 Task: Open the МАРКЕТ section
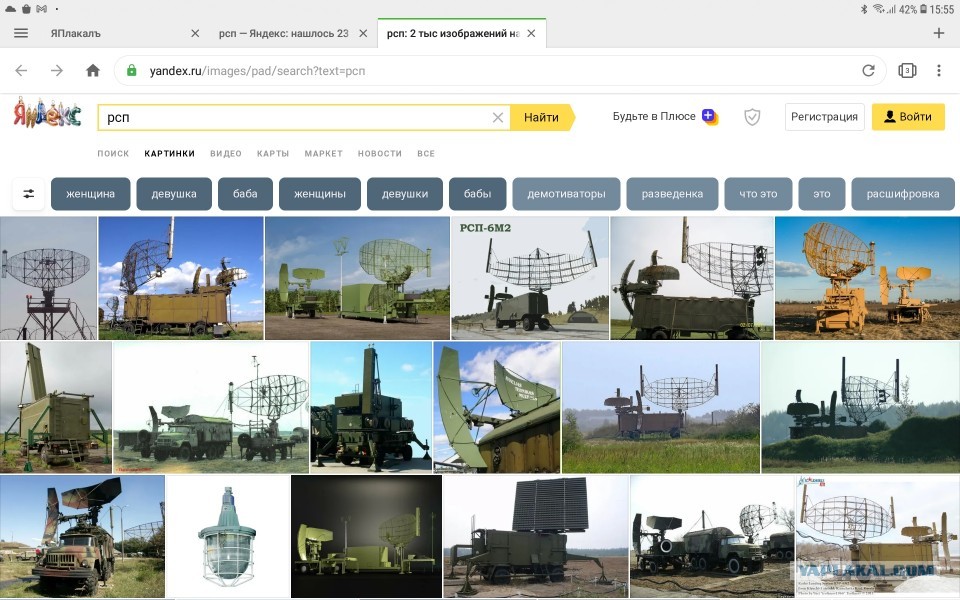point(323,154)
